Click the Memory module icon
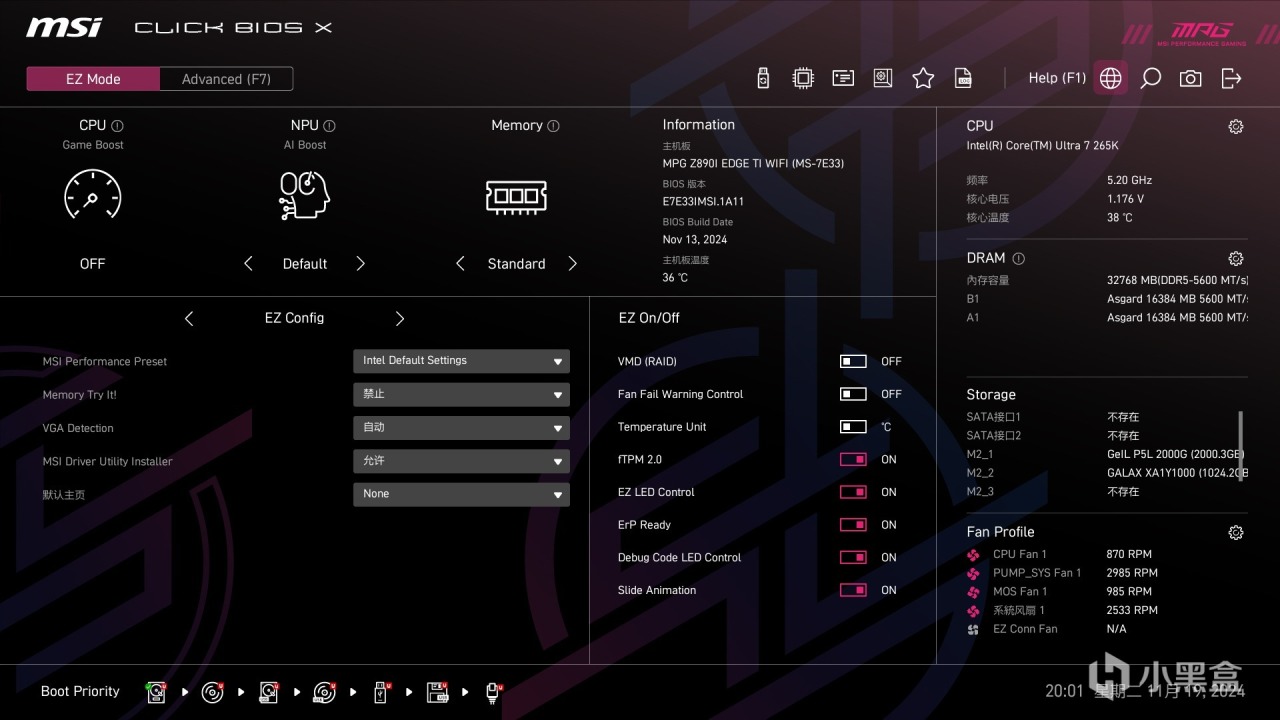 click(516, 196)
